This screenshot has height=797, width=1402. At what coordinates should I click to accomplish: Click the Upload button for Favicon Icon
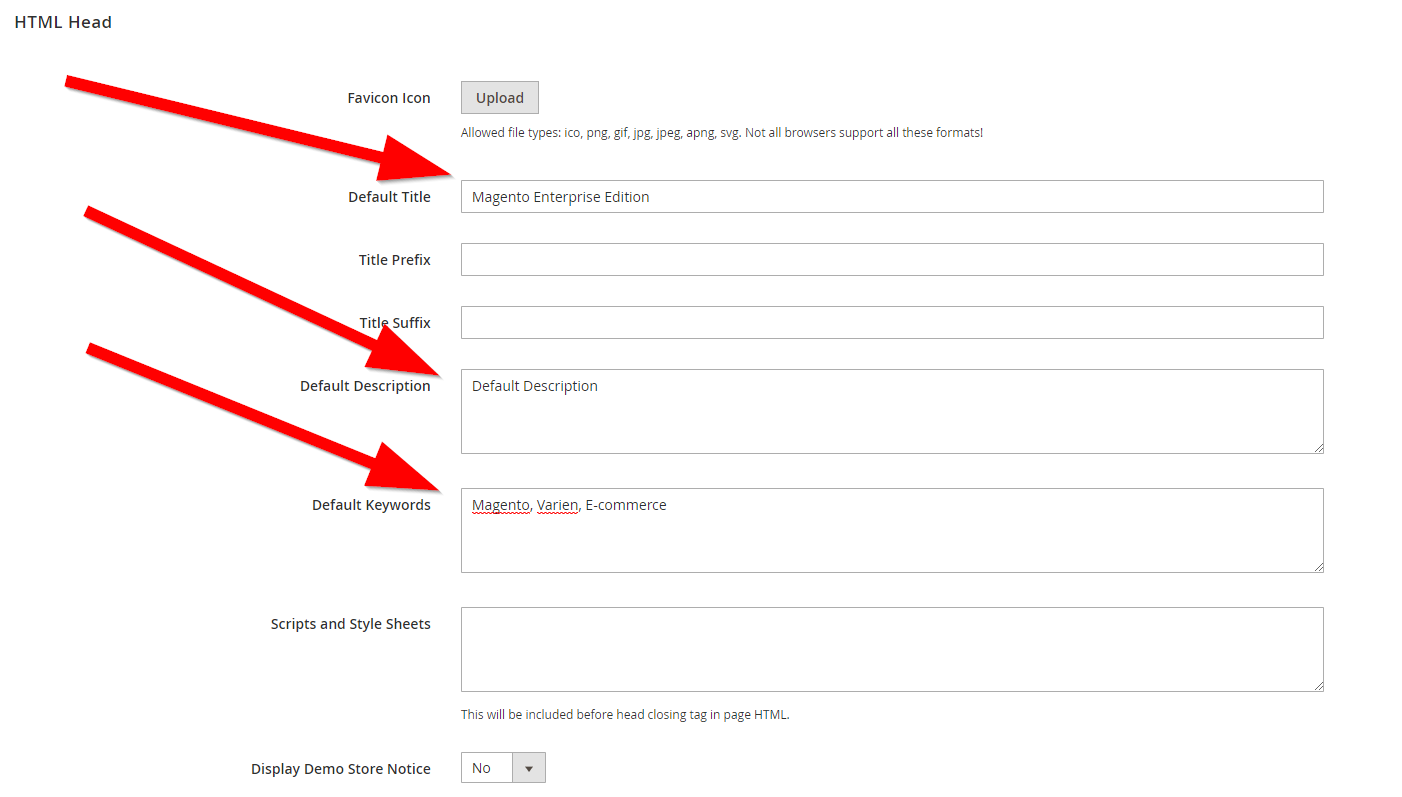click(x=499, y=97)
